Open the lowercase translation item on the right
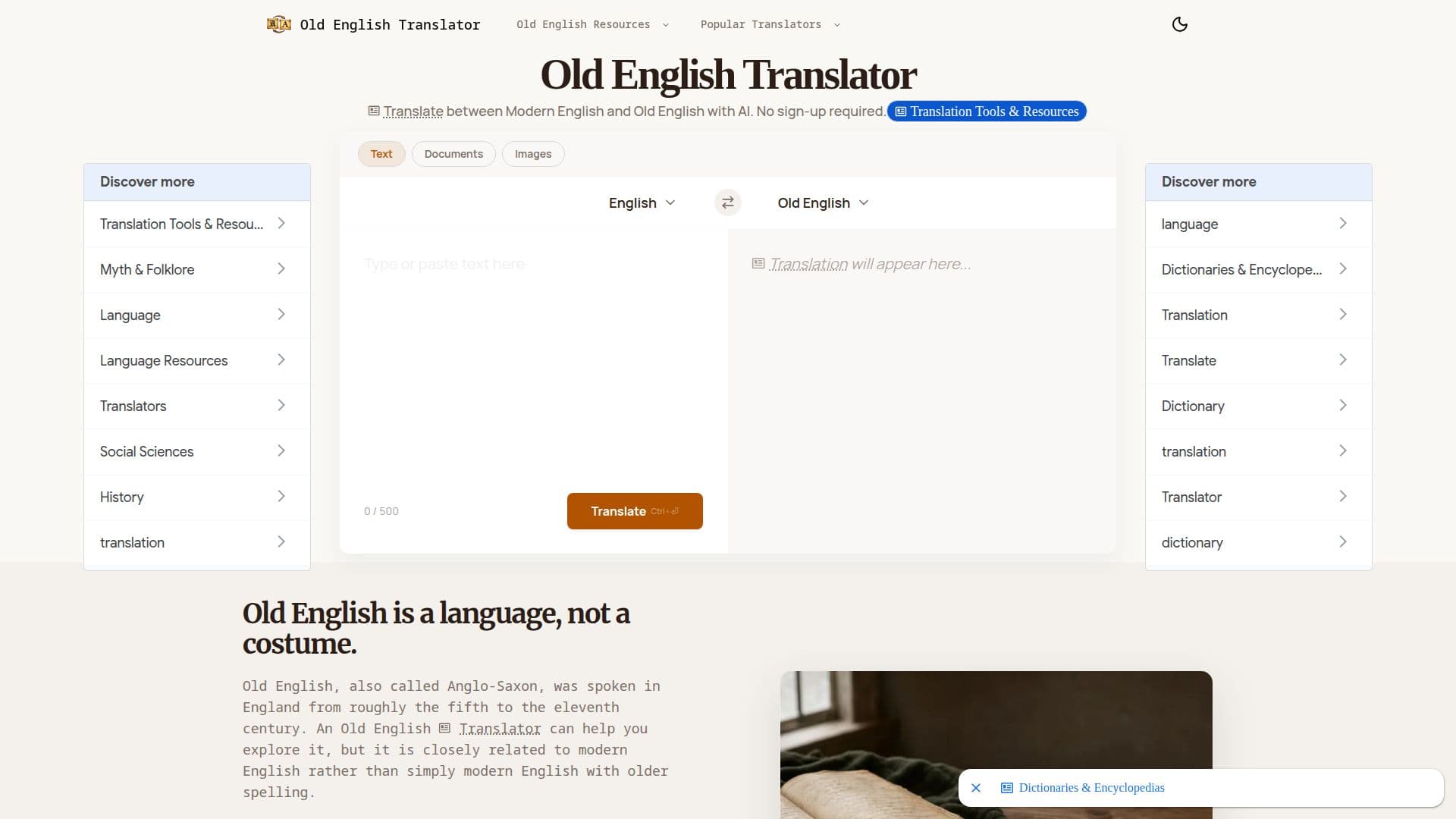 pyautogui.click(x=1259, y=451)
